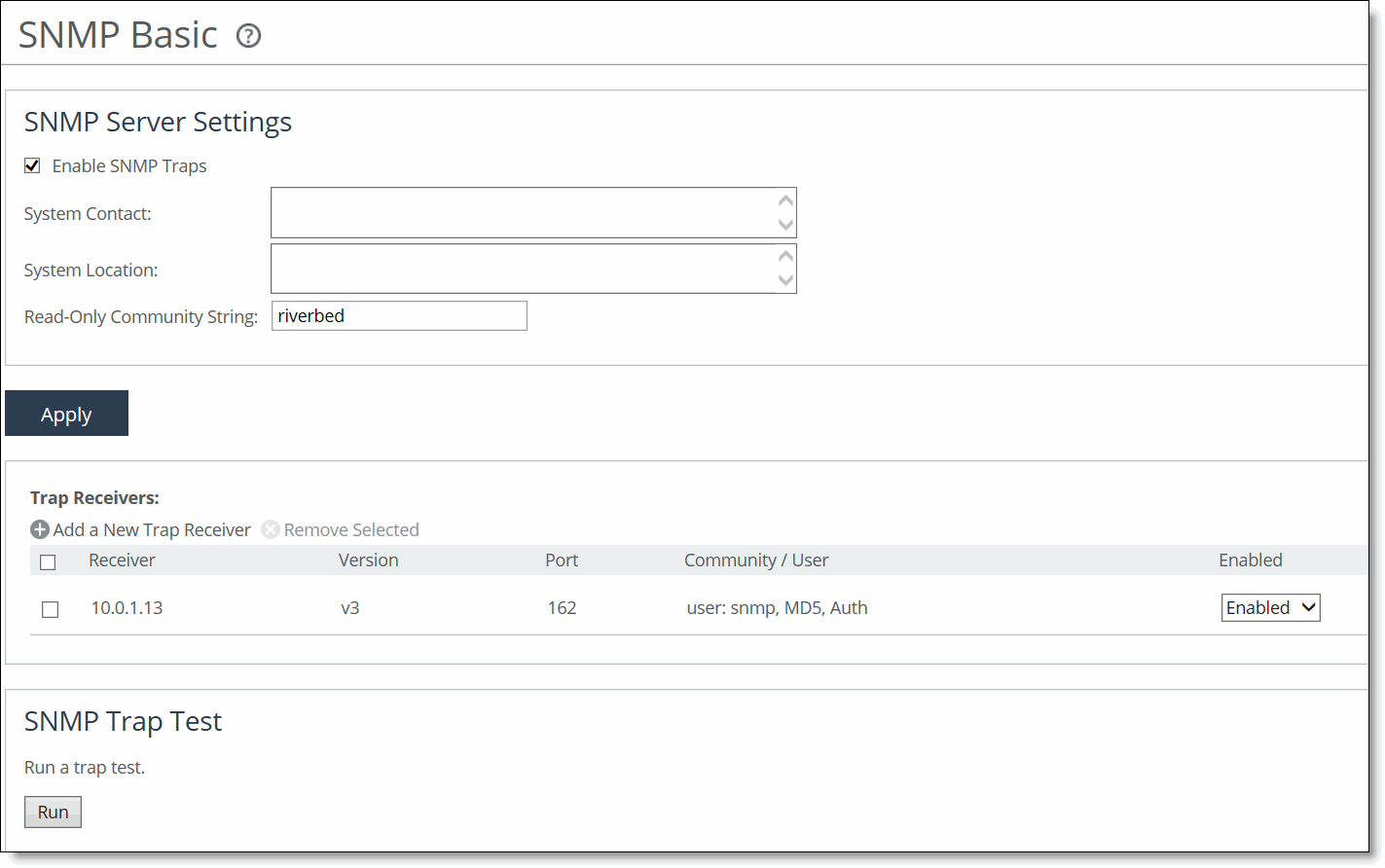
Task: Disable the Enable SNMP Traps checkbox
Action: point(32,165)
